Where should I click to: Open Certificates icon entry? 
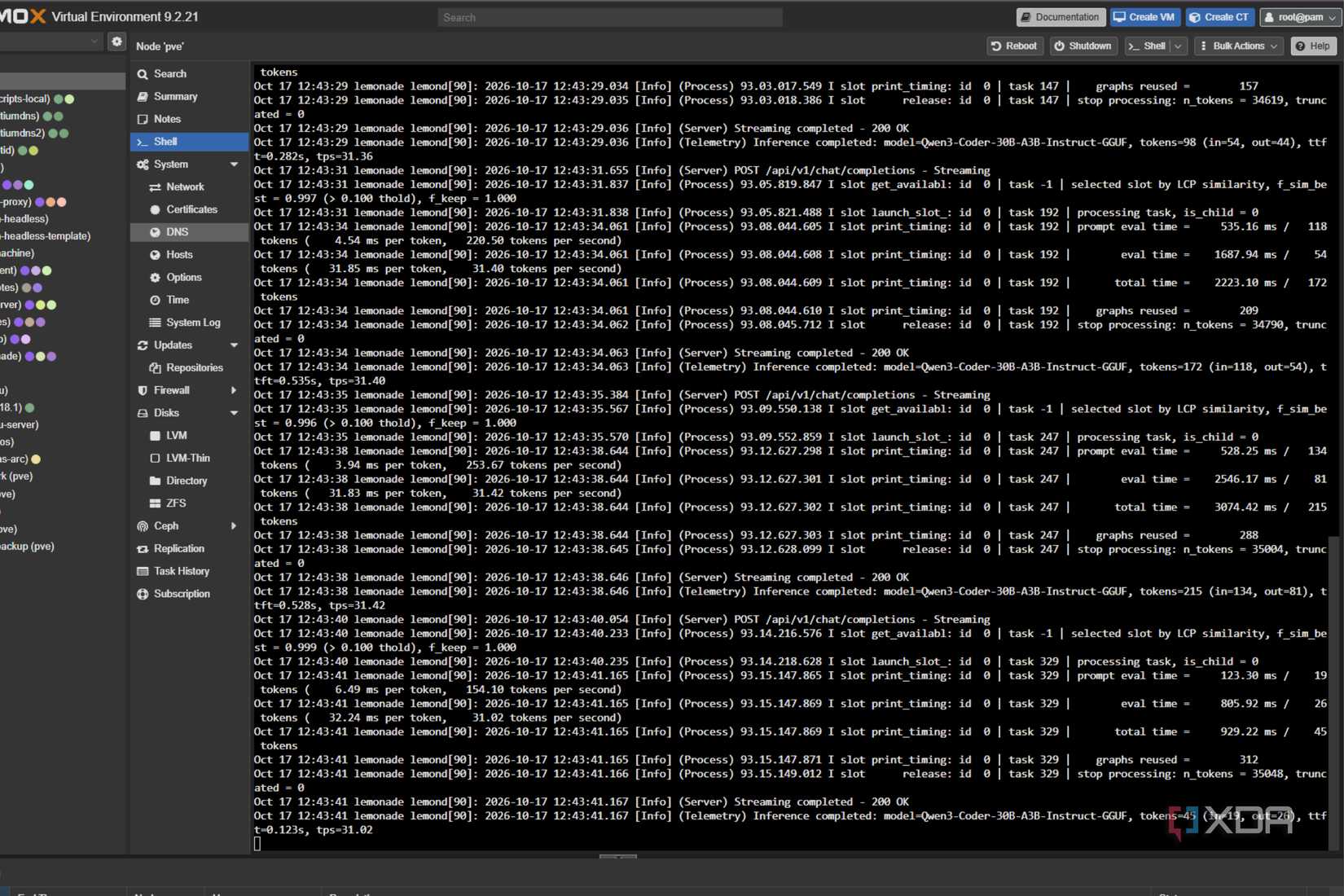[155, 209]
